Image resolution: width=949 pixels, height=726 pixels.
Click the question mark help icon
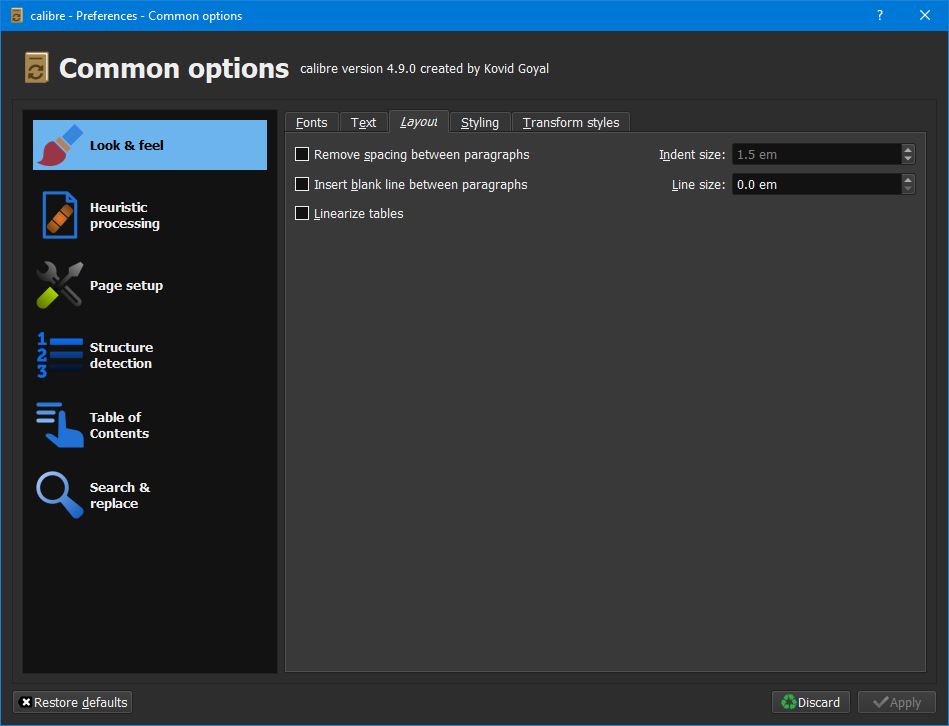coord(880,15)
